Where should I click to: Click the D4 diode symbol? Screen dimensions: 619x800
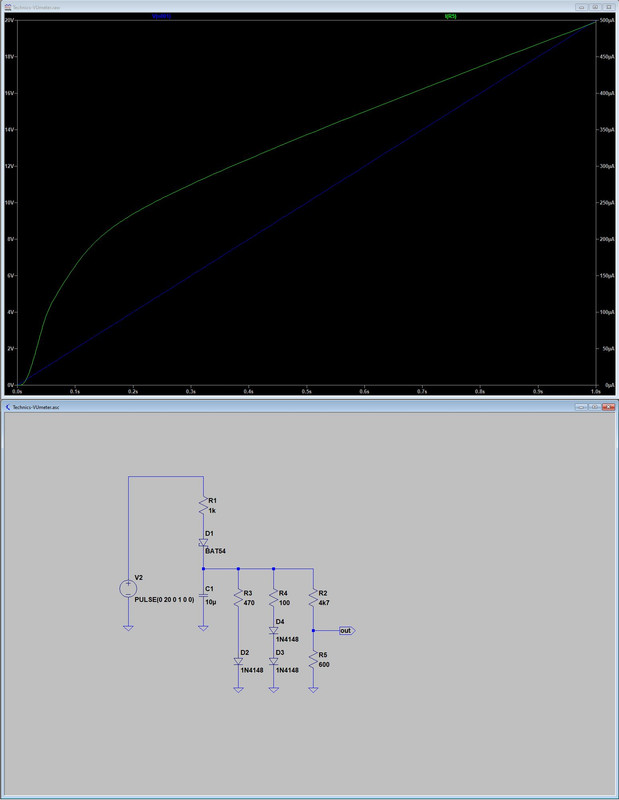click(x=274, y=631)
